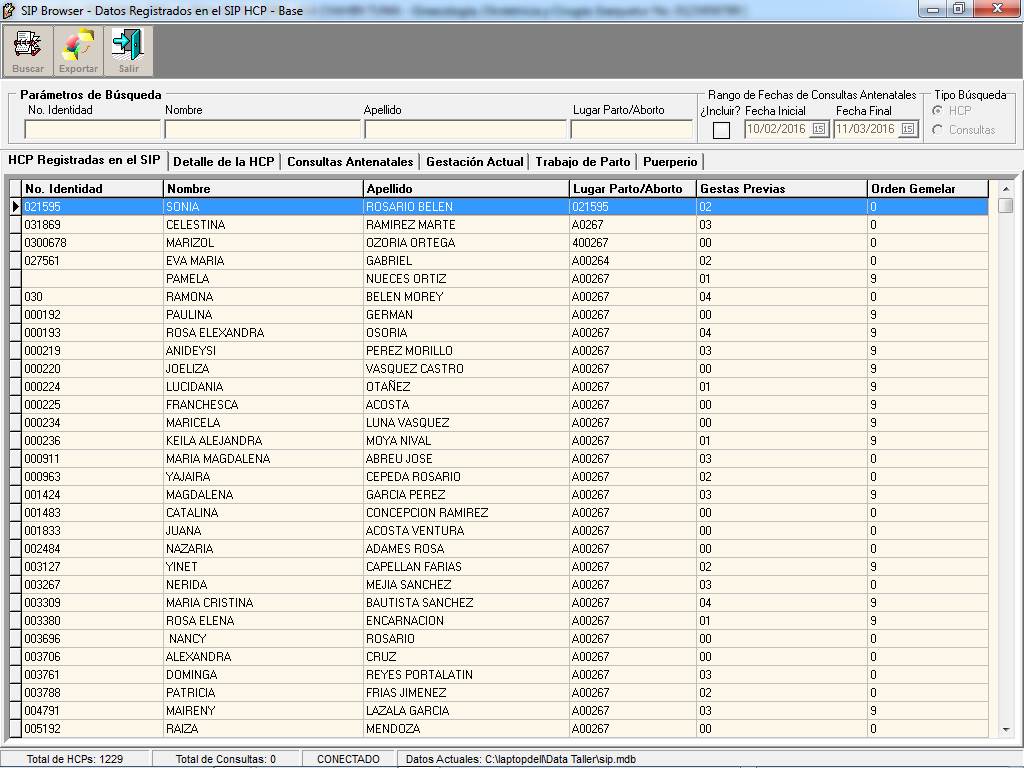Select the HCP search type radio
Viewport: 1024px width, 768px height.
[x=938, y=111]
